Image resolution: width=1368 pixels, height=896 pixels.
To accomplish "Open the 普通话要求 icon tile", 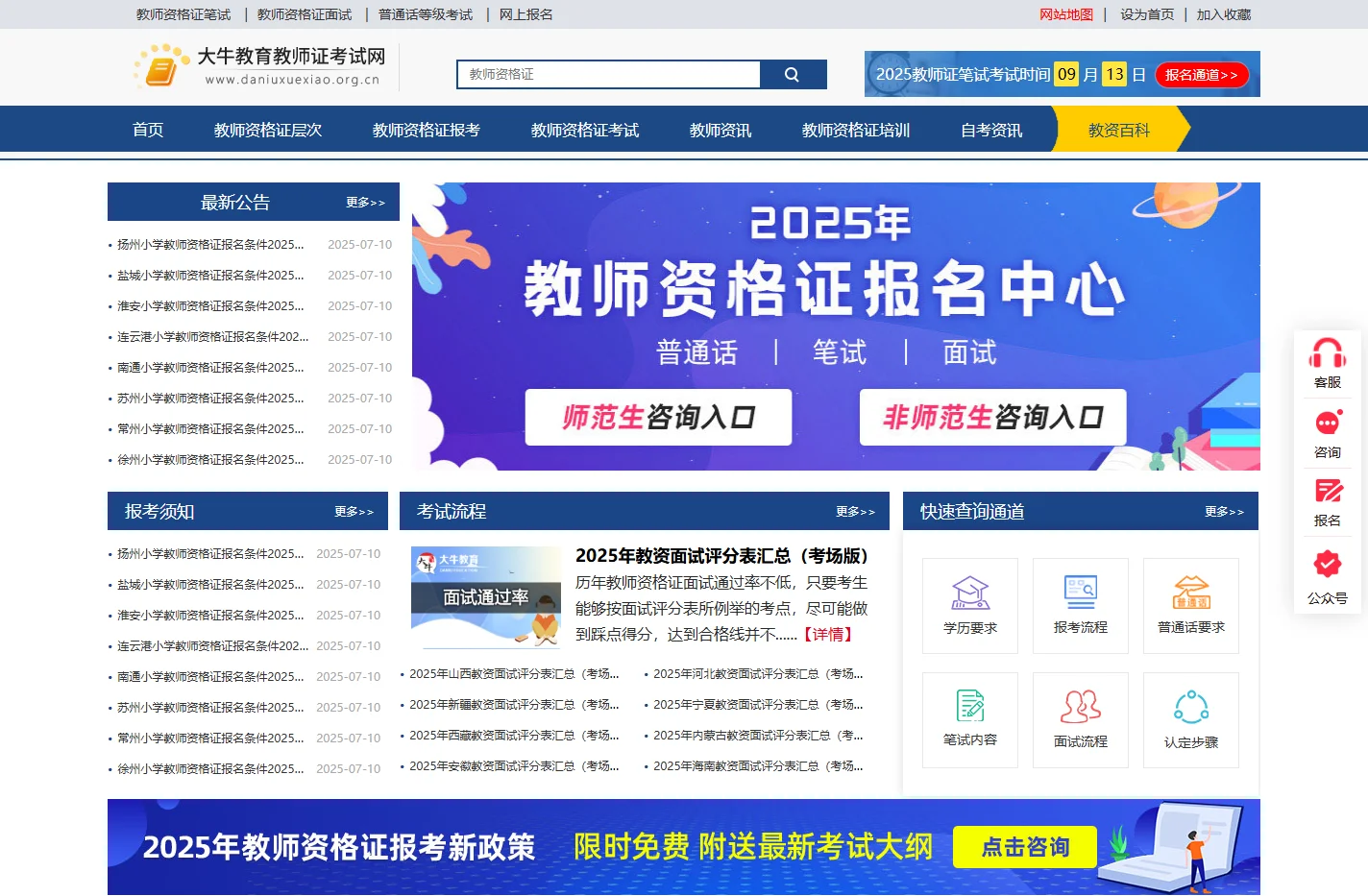I will pos(1191,606).
